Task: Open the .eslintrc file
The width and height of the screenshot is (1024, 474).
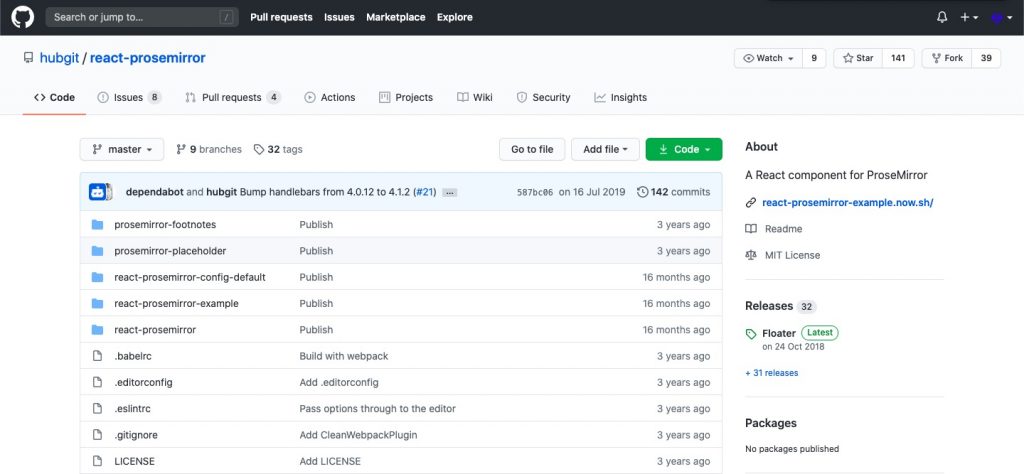Action: click(135, 409)
